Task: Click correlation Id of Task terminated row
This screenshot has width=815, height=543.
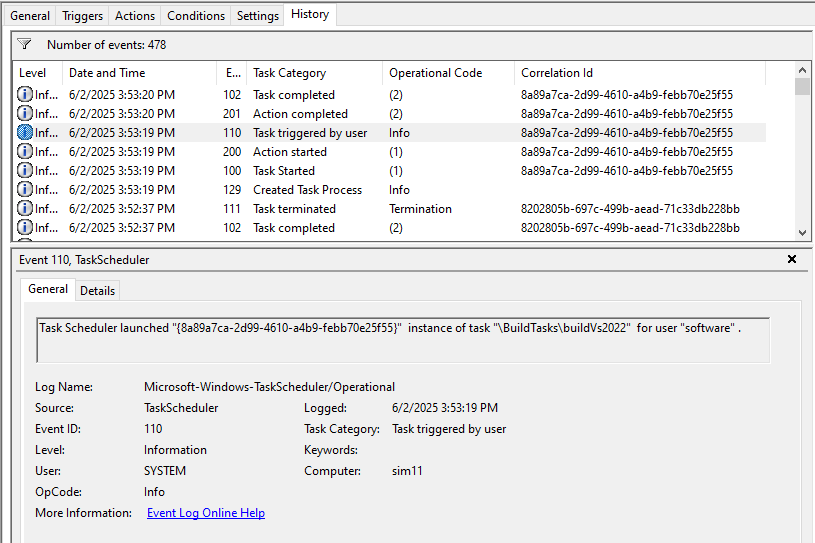Action: [630, 209]
